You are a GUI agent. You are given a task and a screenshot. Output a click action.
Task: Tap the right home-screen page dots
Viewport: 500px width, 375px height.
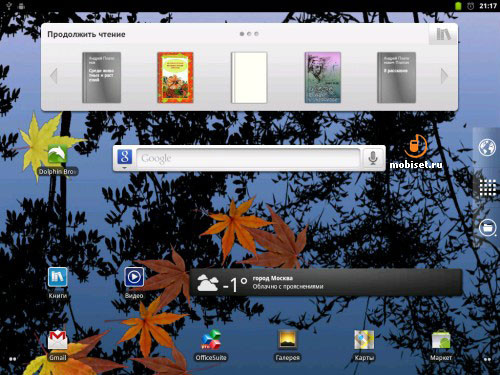click(x=487, y=359)
